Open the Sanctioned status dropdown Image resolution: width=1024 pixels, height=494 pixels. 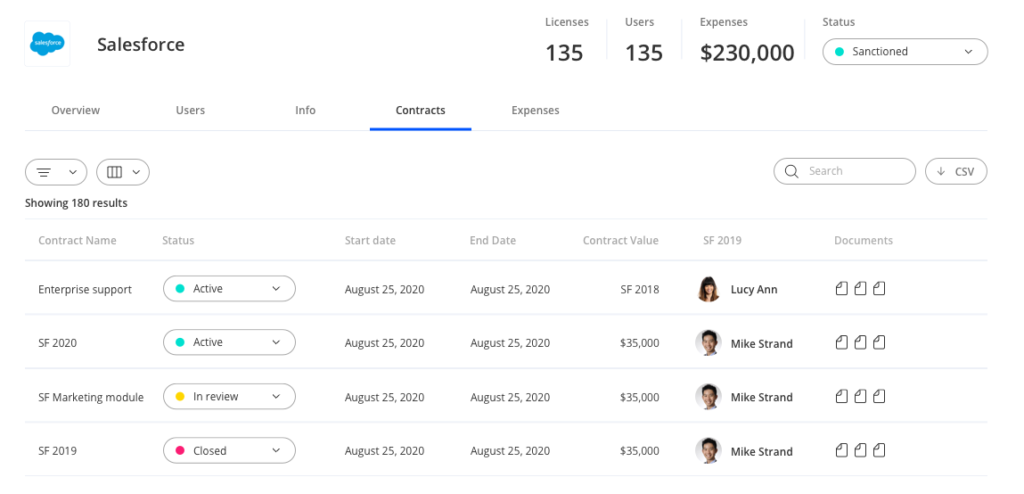point(904,52)
